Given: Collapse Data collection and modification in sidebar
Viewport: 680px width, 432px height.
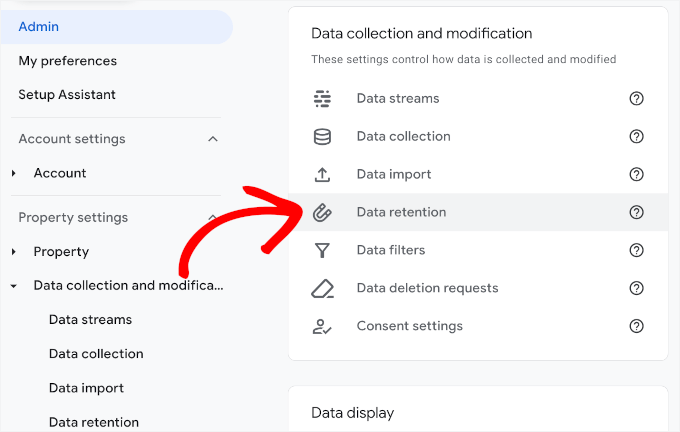Looking at the screenshot, I should (x=14, y=286).
